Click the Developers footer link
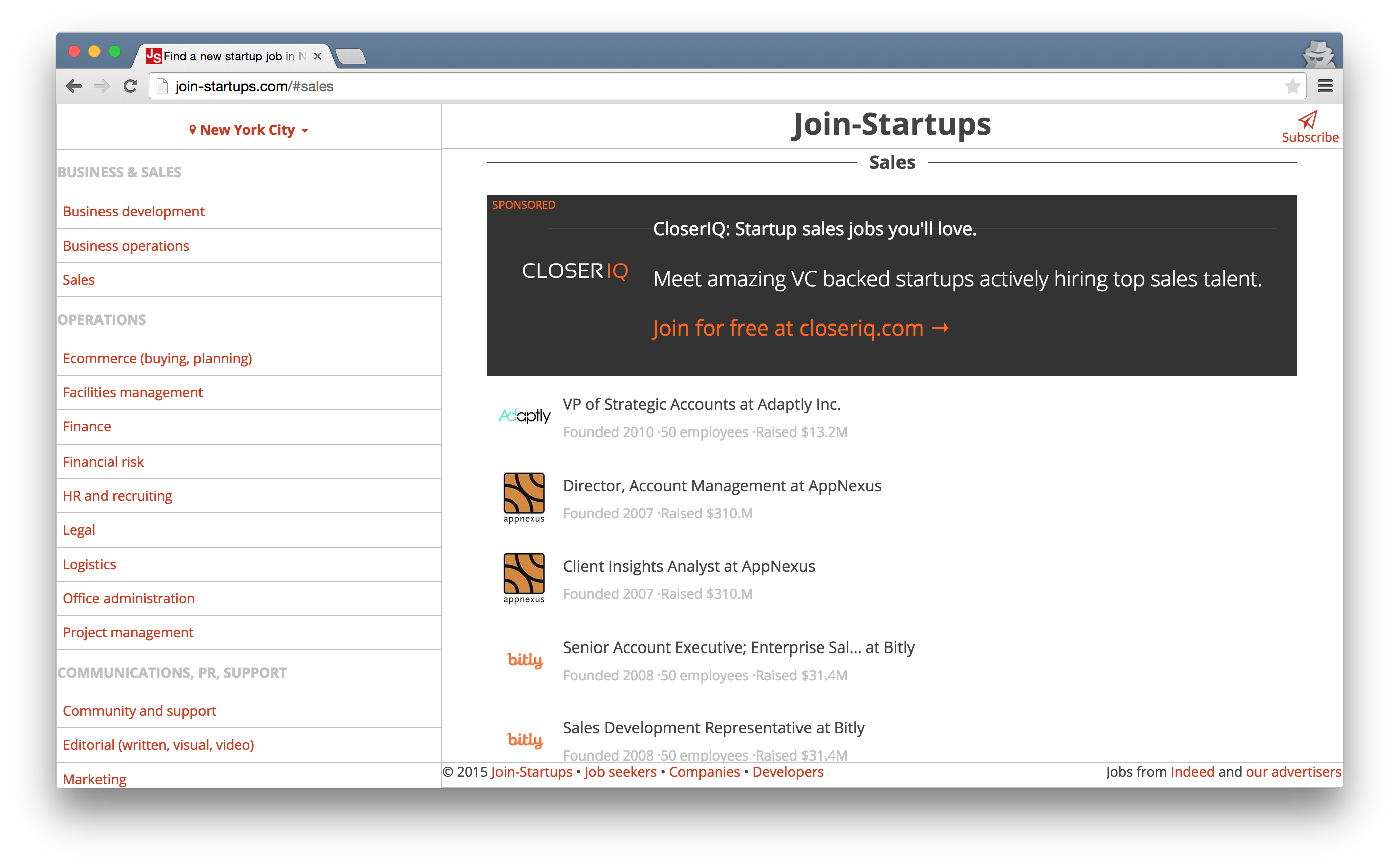1399x868 pixels. click(x=787, y=772)
